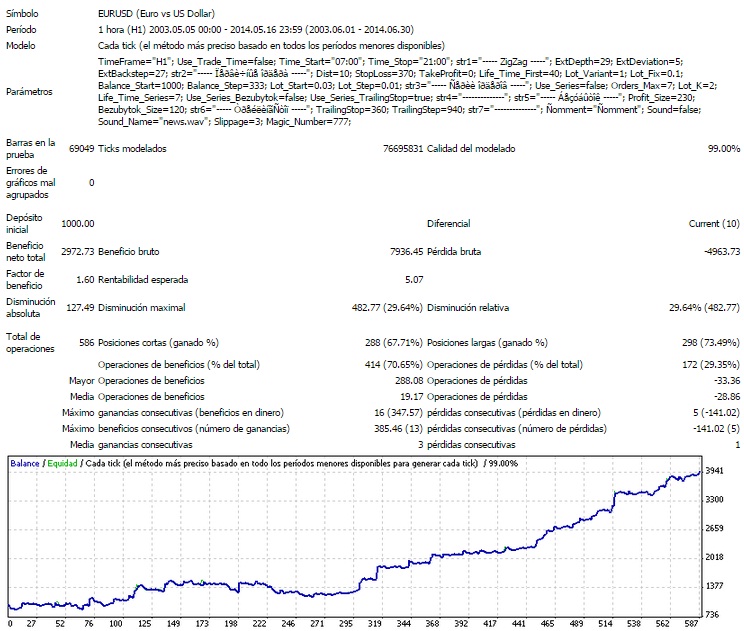Viewport: 744px width, 631px height.
Task: Select the 'Factor de beneficio' value 1.60
Action: (85, 279)
